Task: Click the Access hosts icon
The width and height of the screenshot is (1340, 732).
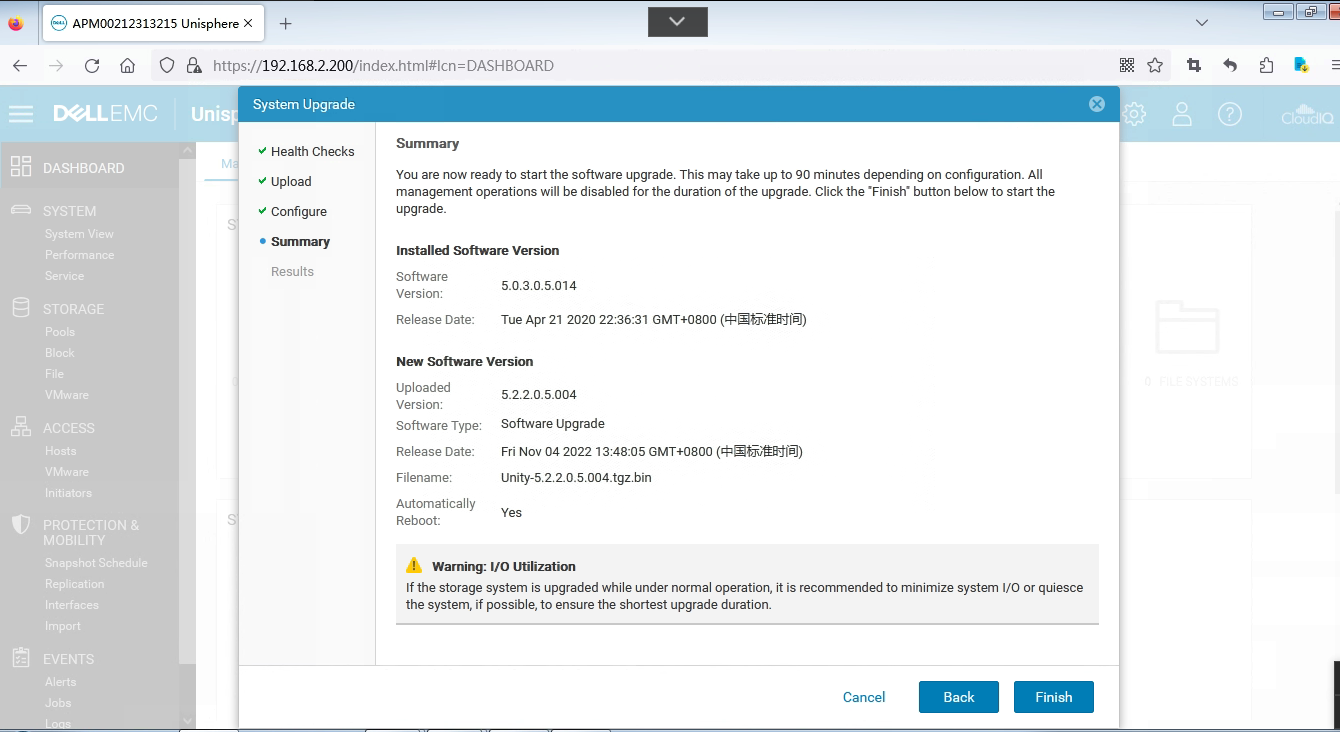Action: (x=20, y=427)
